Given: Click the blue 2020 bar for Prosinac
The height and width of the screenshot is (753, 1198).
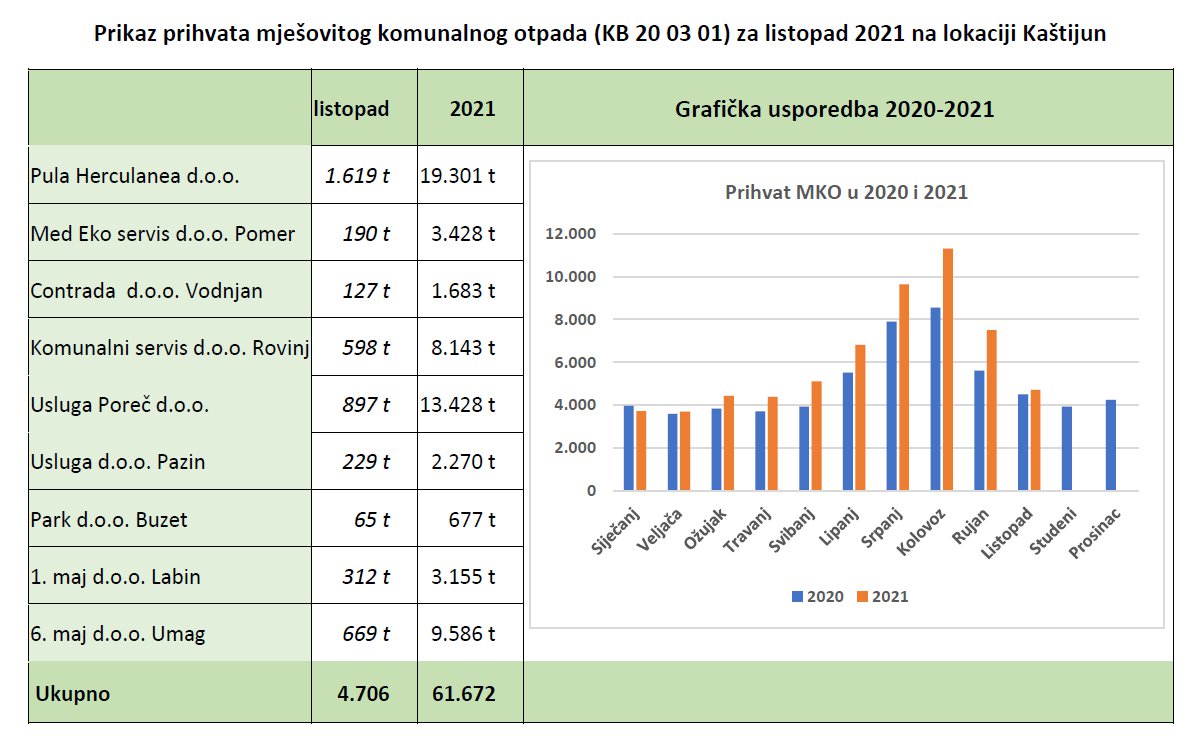Looking at the screenshot, I should [1111, 444].
